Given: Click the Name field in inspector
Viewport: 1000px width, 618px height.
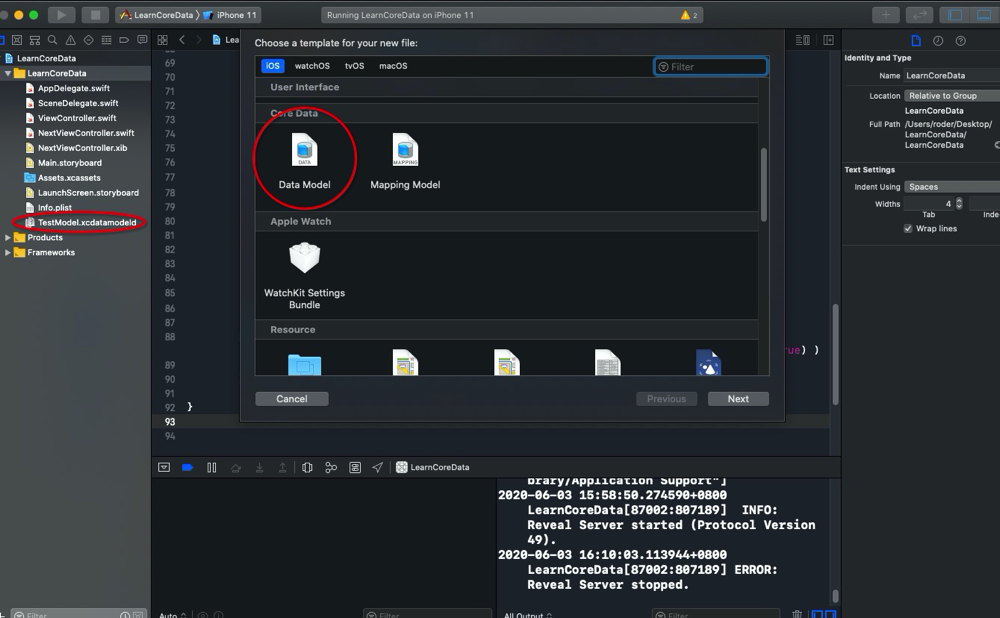Looking at the screenshot, I should click(952, 75).
